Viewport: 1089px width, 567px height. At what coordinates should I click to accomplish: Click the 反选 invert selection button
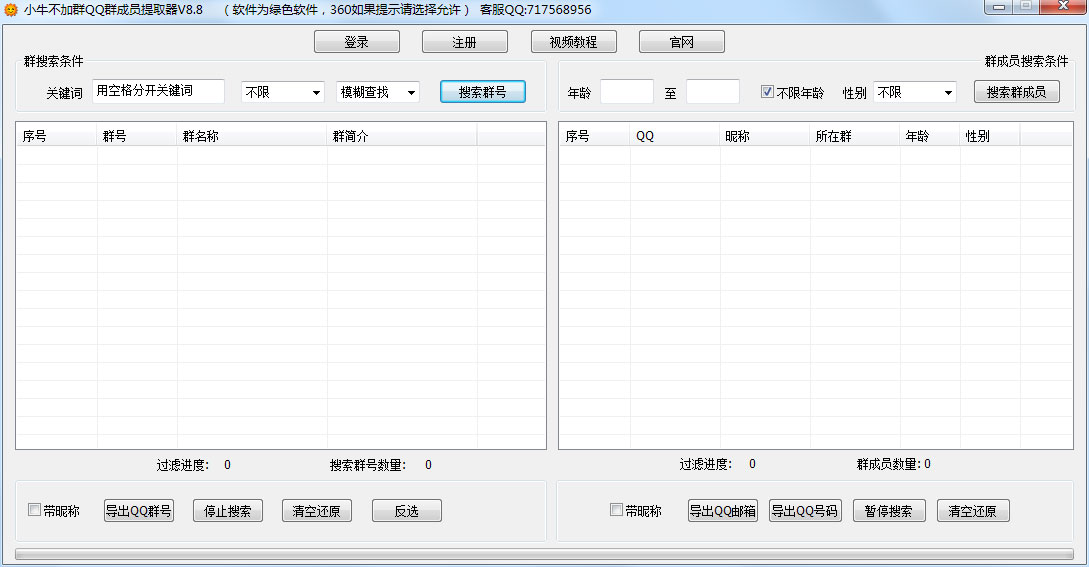click(x=406, y=511)
